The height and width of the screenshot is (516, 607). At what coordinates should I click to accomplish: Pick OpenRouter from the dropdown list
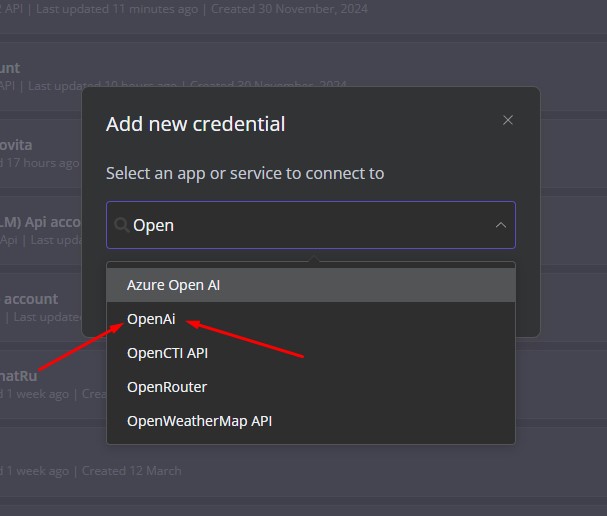310,387
